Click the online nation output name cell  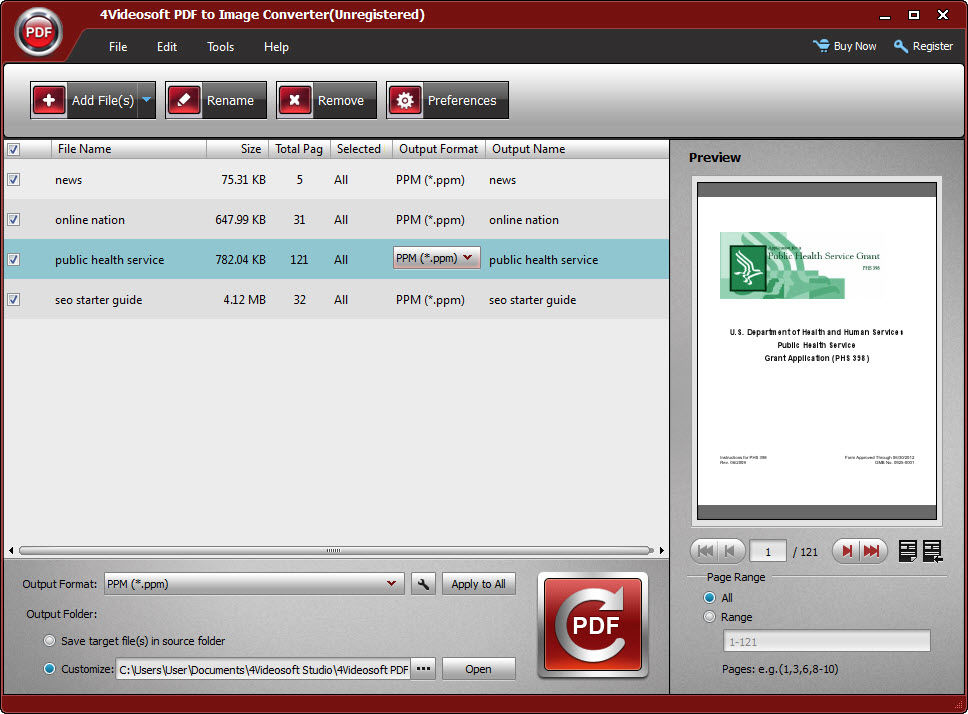coord(524,220)
